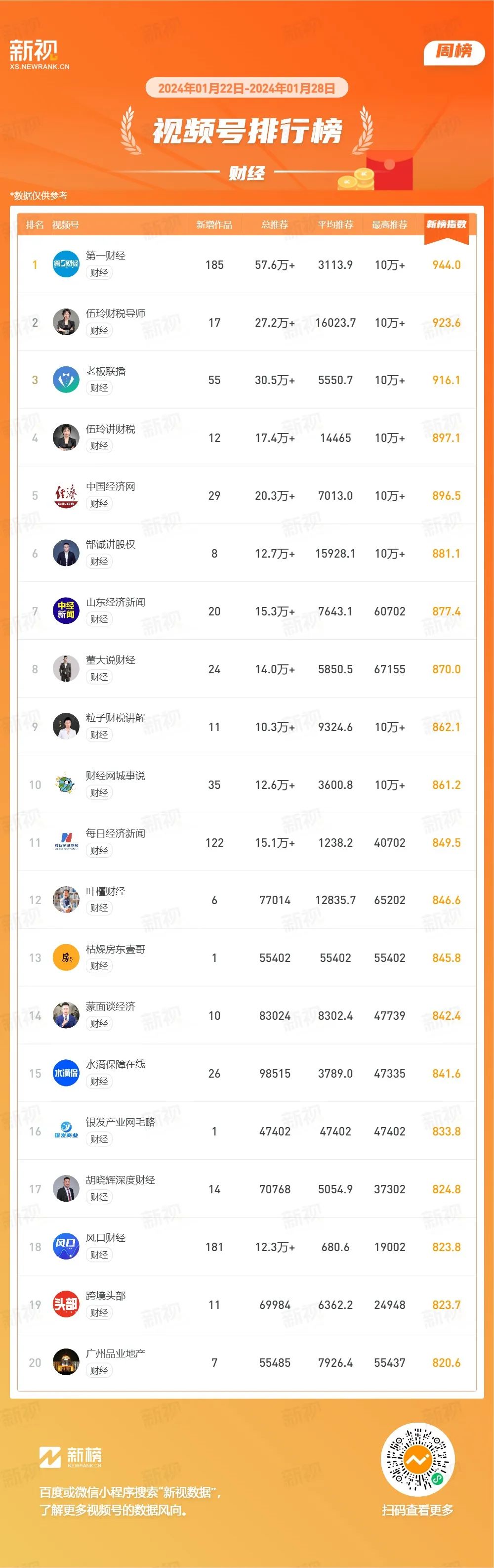This screenshot has height=1568, width=494.
Task: Open the 每日经济新闻 logo icon
Action: (66, 842)
